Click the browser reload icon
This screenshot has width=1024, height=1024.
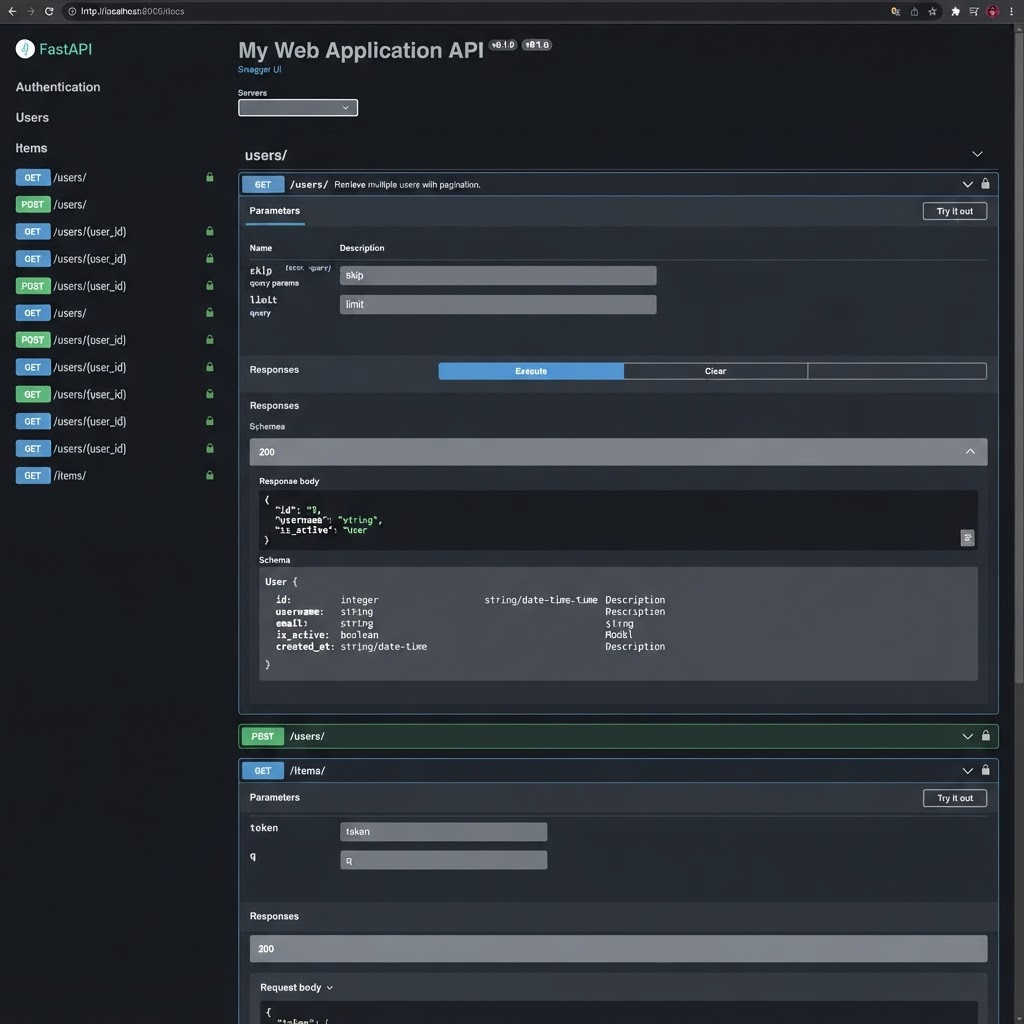[x=49, y=11]
